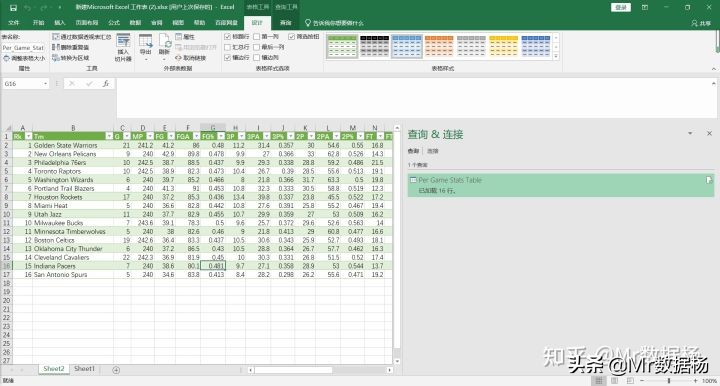720x386 pixels.
Task: Toggle Banded Rows (镶边行) checkbox
Action: tap(227, 57)
